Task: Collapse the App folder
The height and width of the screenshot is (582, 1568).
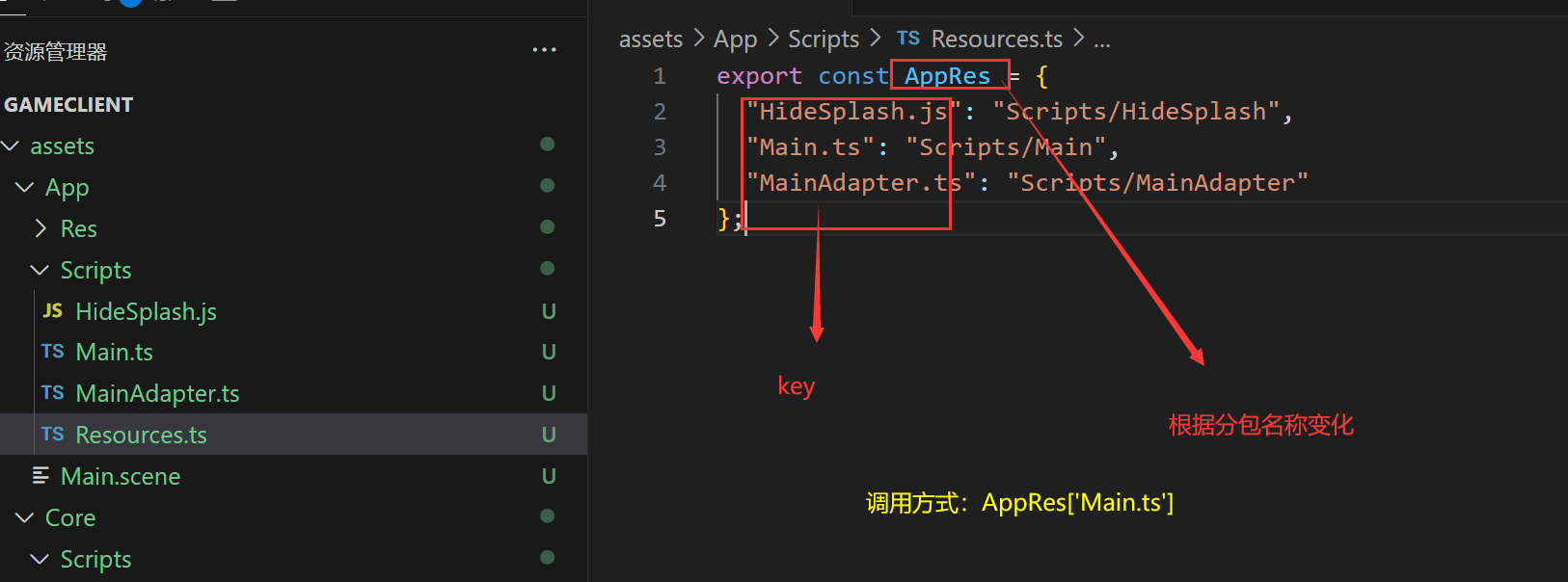Action: [x=25, y=187]
